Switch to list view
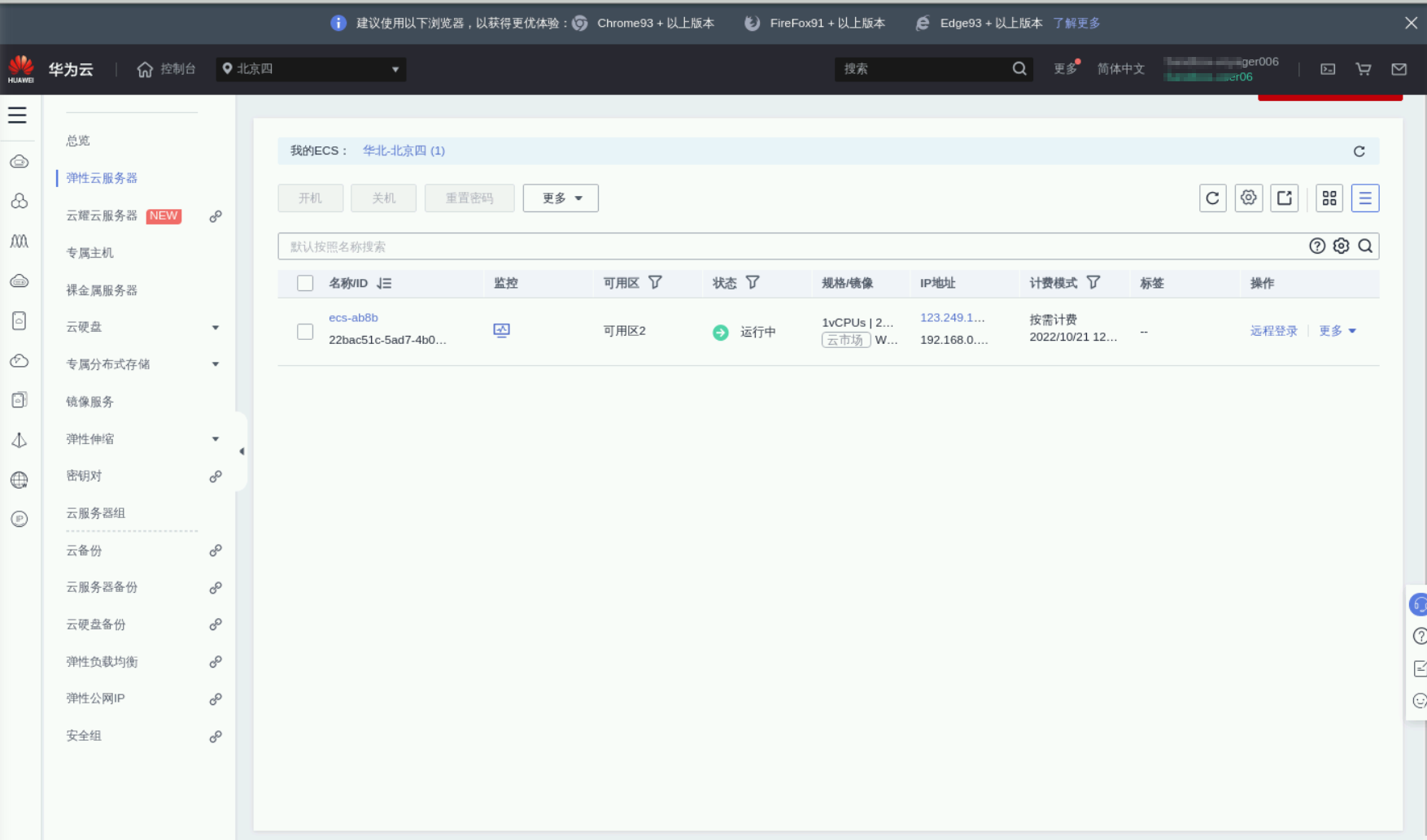This screenshot has width=1427, height=840. coord(1365,198)
